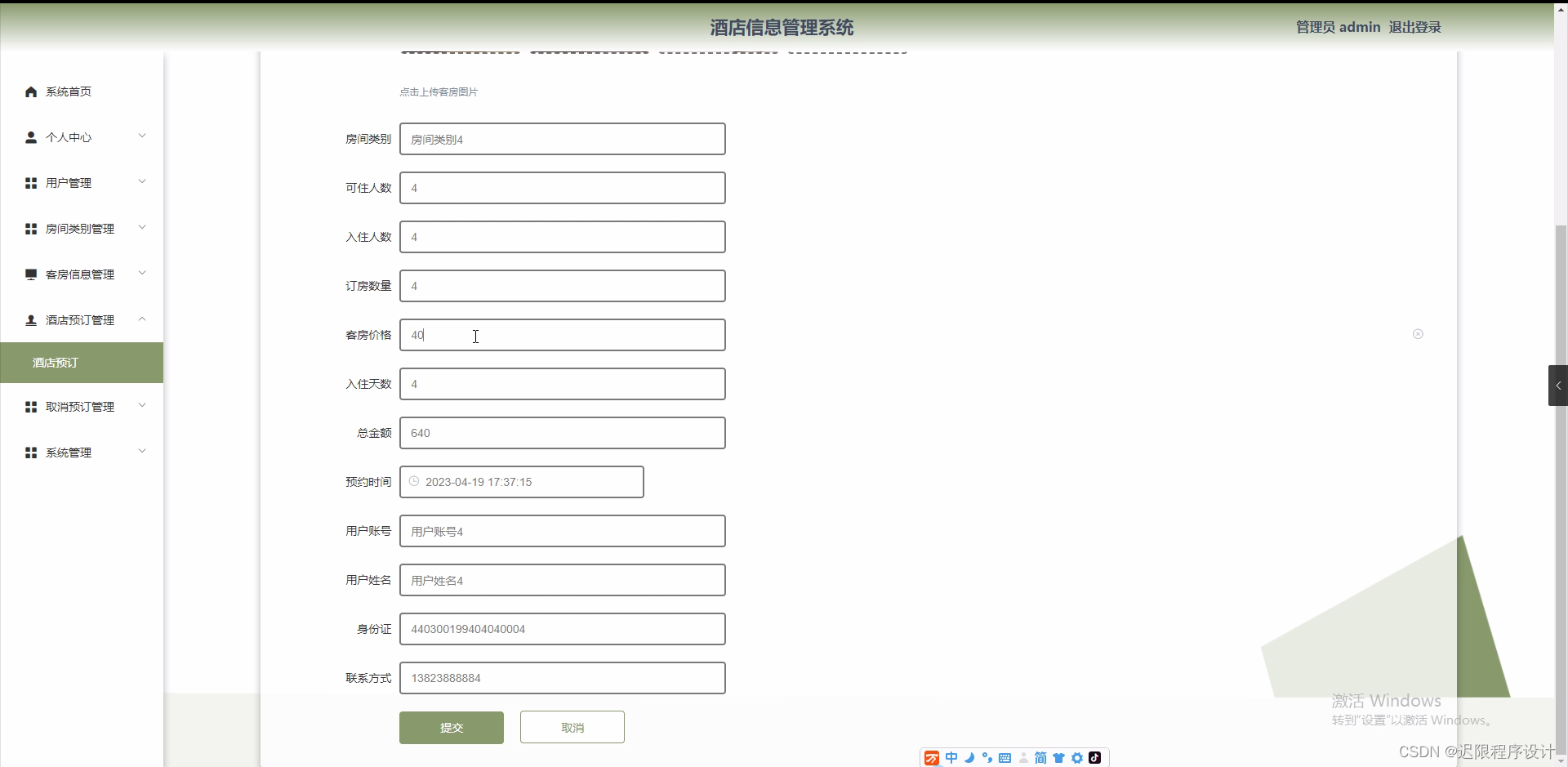The width and height of the screenshot is (1568, 767).
Task: Collapse 酒店预订管理 chevron
Action: (x=142, y=319)
